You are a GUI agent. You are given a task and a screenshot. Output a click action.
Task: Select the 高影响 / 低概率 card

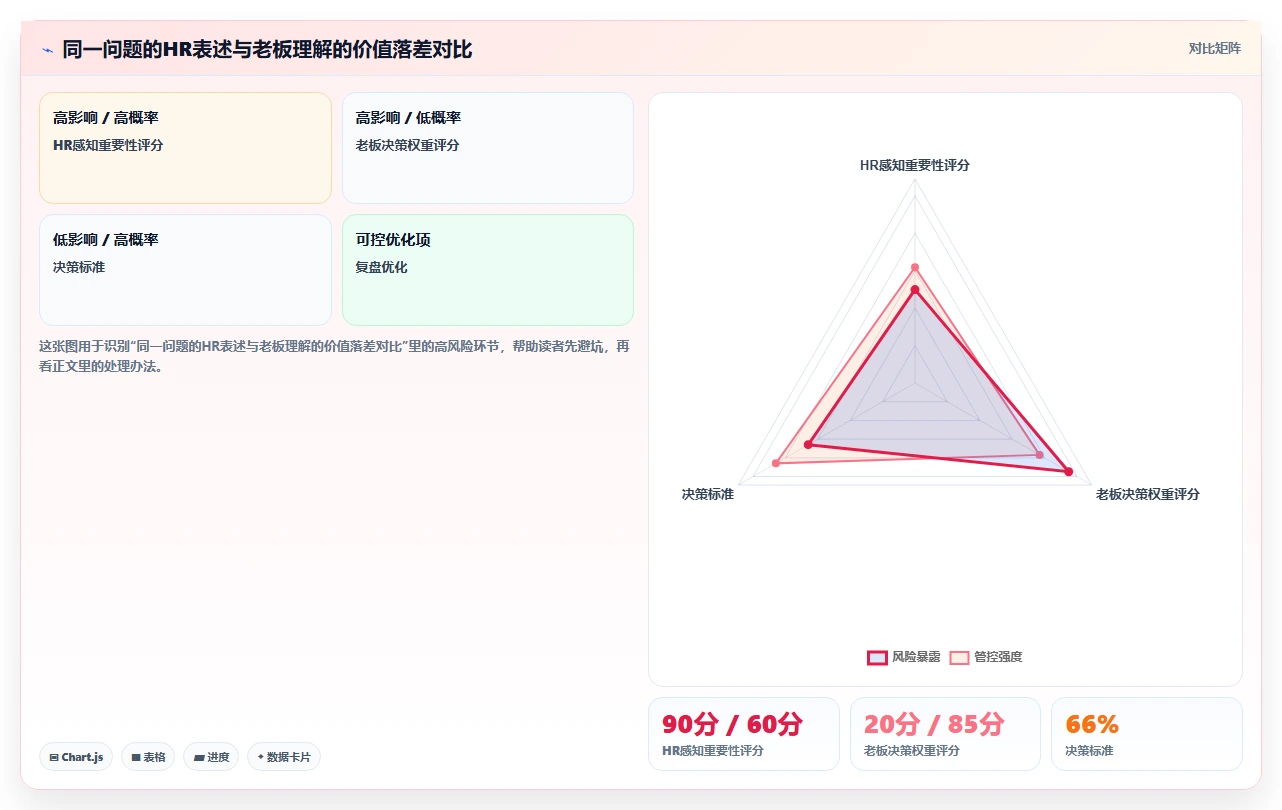pyautogui.click(x=488, y=148)
